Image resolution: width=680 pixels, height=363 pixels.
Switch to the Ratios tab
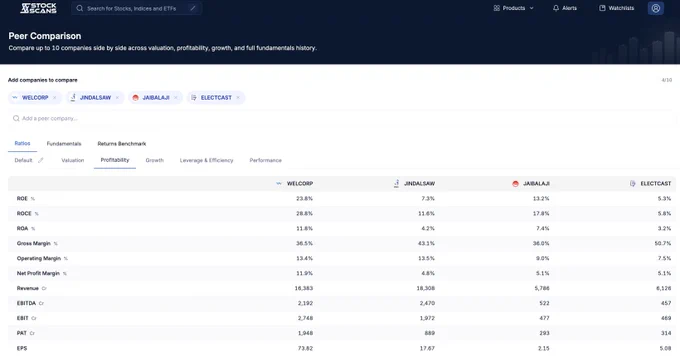pyautogui.click(x=22, y=144)
